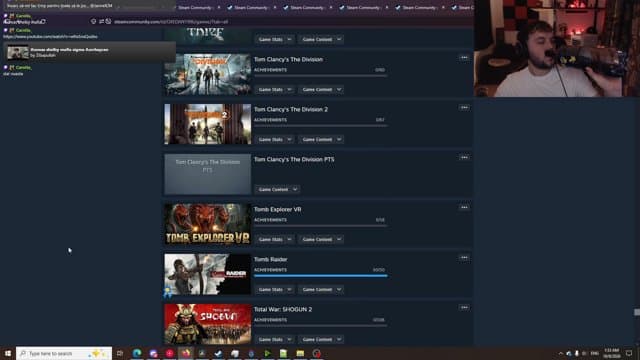Image resolution: width=640 pixels, height=360 pixels.
Task: Open the yellow folder taskbar icon
Action: pos(300,353)
